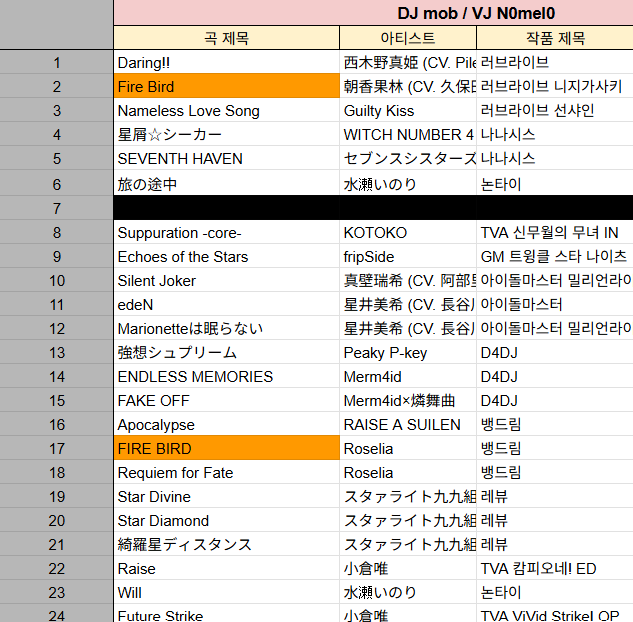Viewport: 633px width, 622px height.
Task: Click the 'fripSide' artist cell
Action: (x=408, y=256)
